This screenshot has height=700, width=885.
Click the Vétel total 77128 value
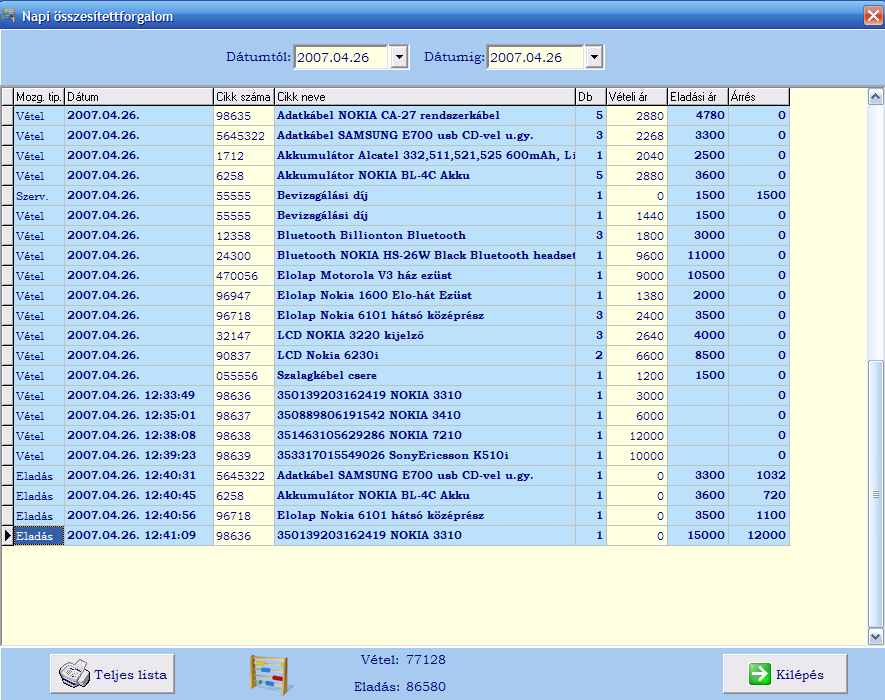pos(426,659)
